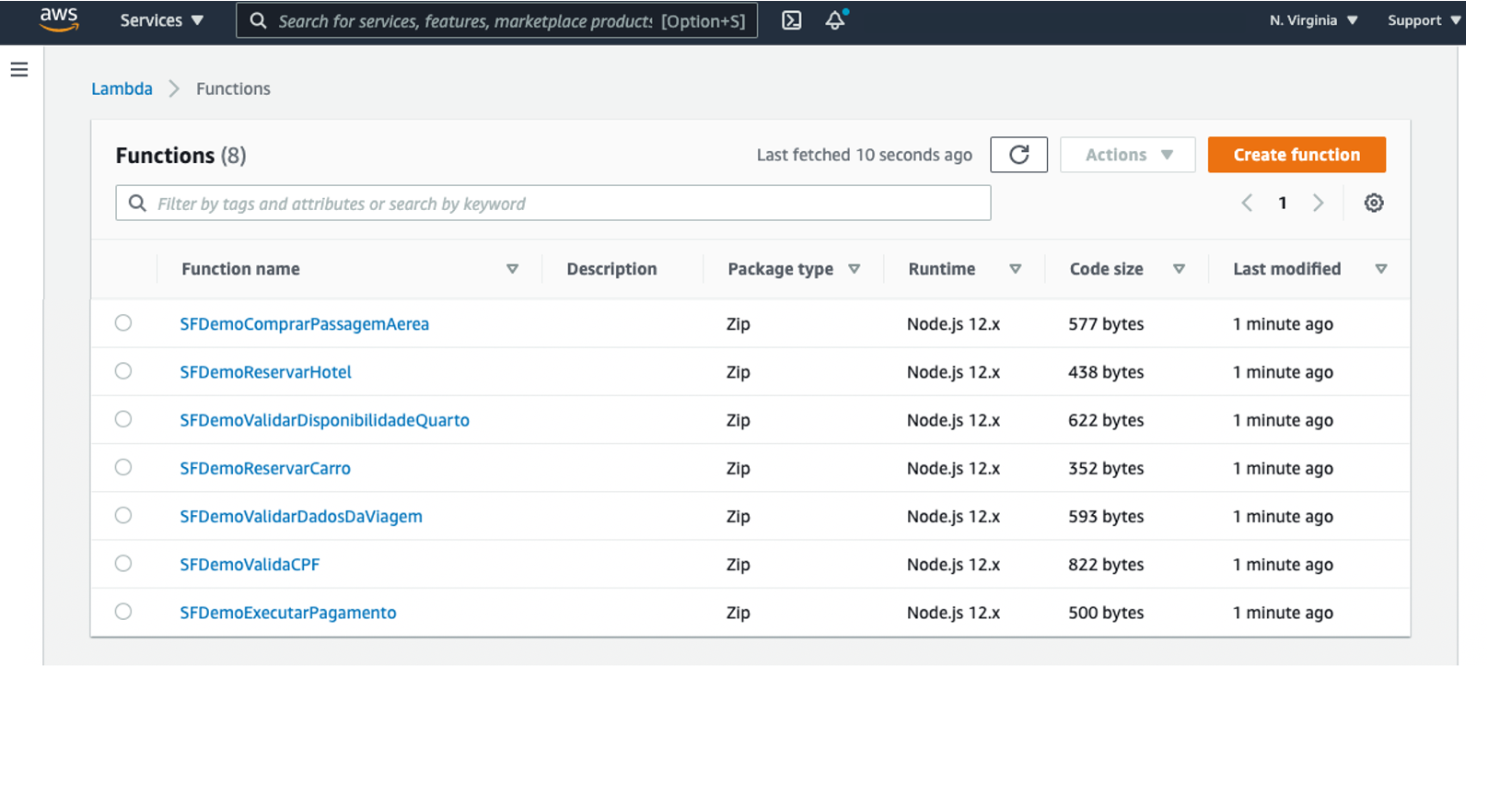Open SFDemoReservarHotel function
This screenshot has width=1512, height=807.
[266, 372]
